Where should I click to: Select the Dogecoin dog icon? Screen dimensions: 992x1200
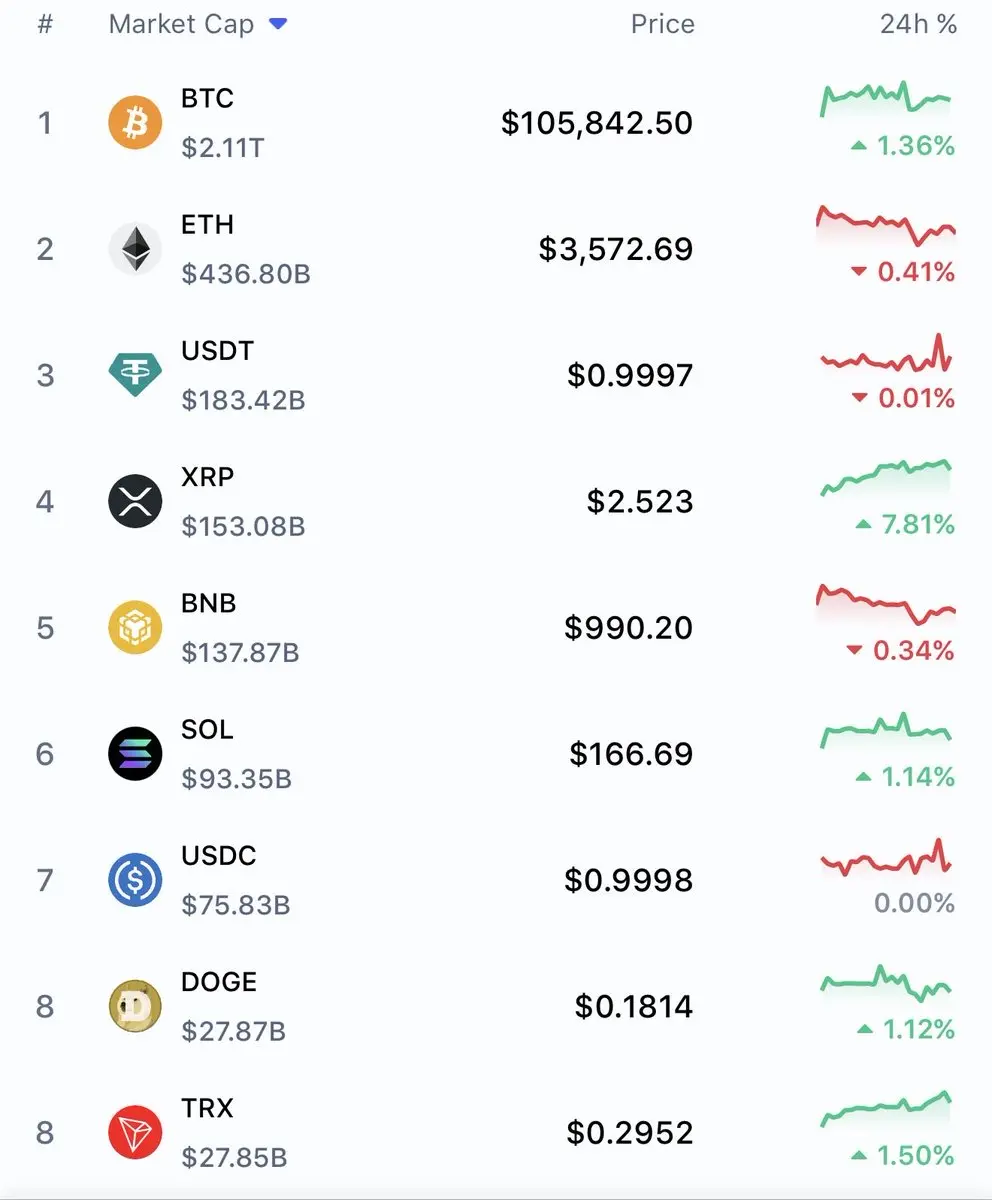135,1006
